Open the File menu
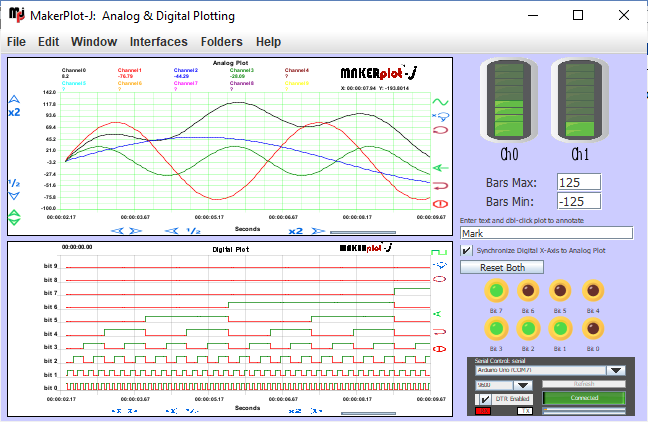 coord(16,42)
